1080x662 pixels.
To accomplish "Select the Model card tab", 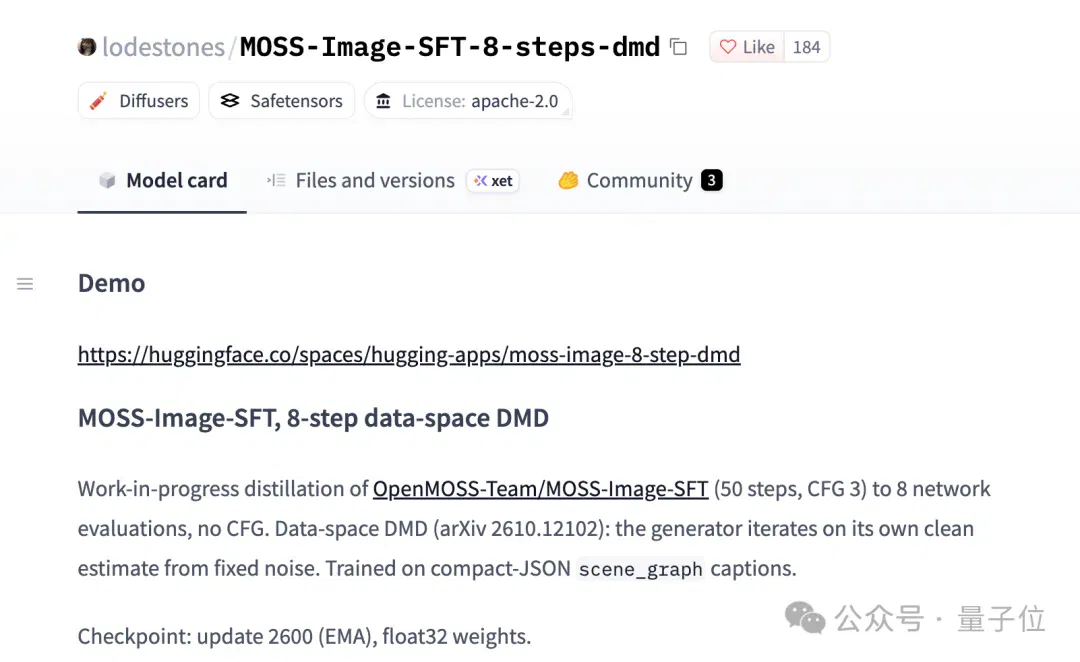I will pyautogui.click(x=163, y=180).
